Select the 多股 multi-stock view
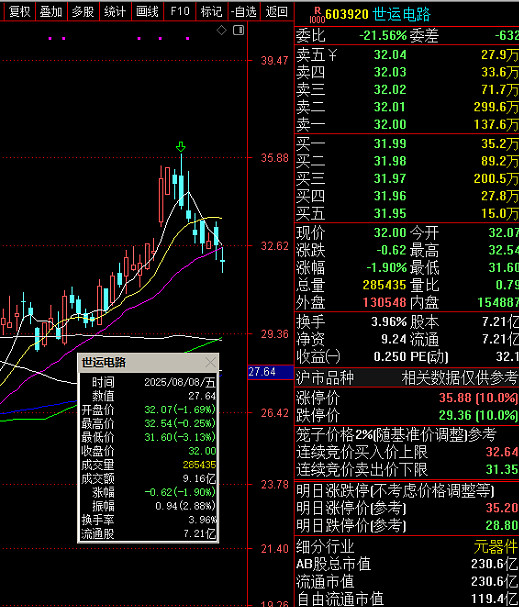This screenshot has height=607, width=519. point(83,12)
